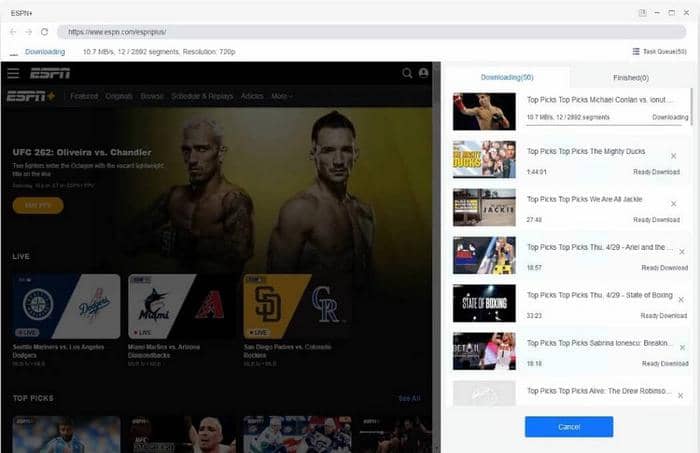Viewport: 700px width, 453px height.
Task: Remove State of Boxing from the queue
Action: pos(681,299)
